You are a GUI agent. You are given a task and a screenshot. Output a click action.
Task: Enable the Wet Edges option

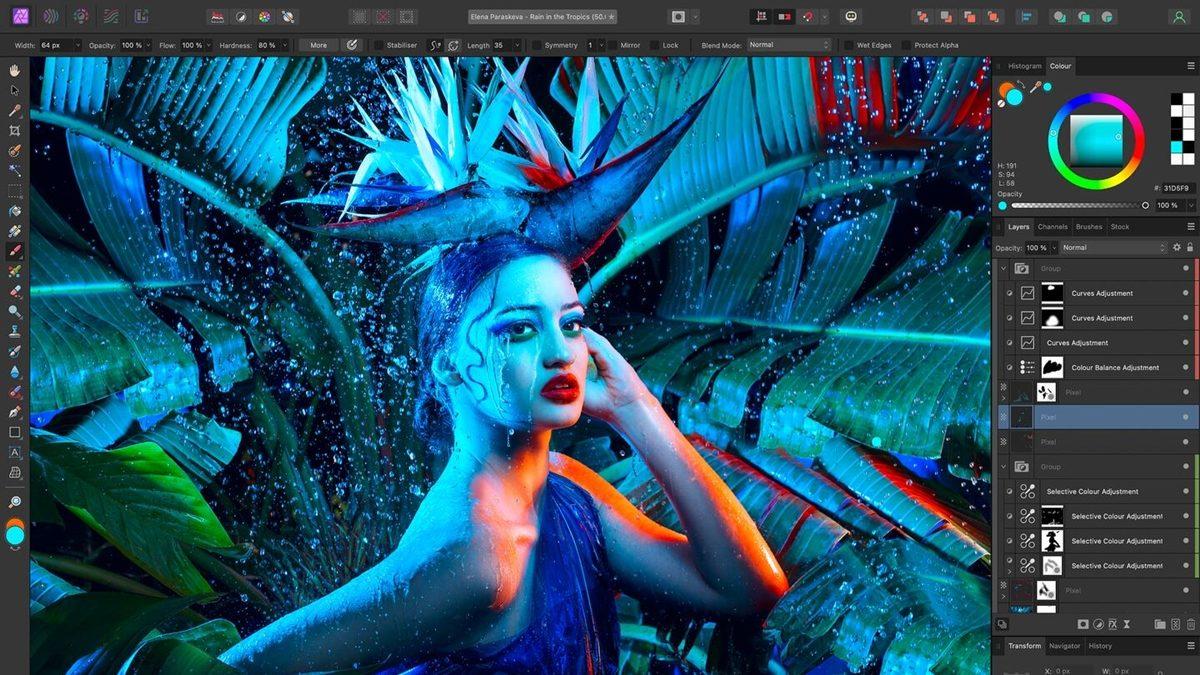[848, 44]
